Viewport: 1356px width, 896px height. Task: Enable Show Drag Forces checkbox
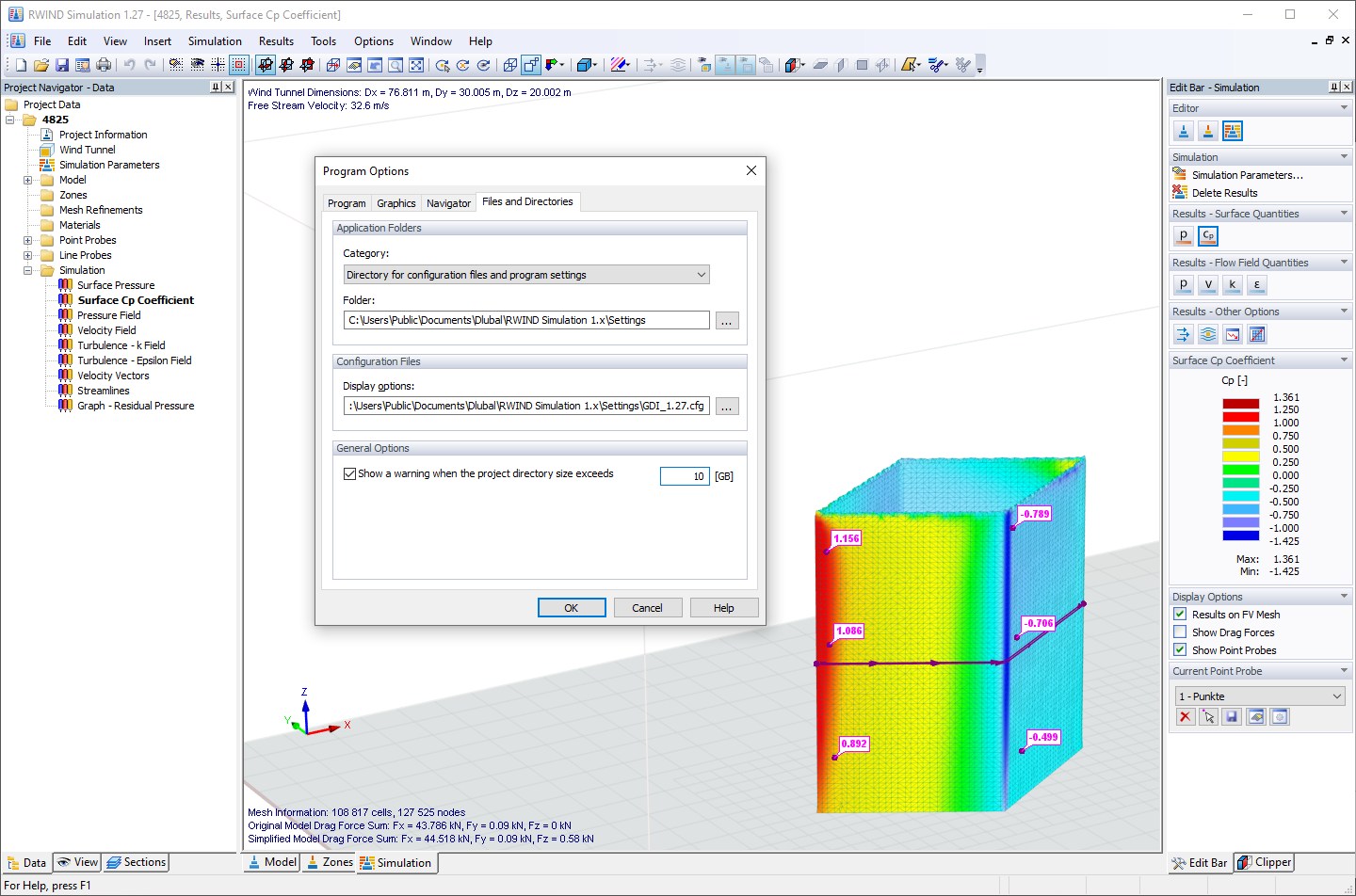[1180, 632]
